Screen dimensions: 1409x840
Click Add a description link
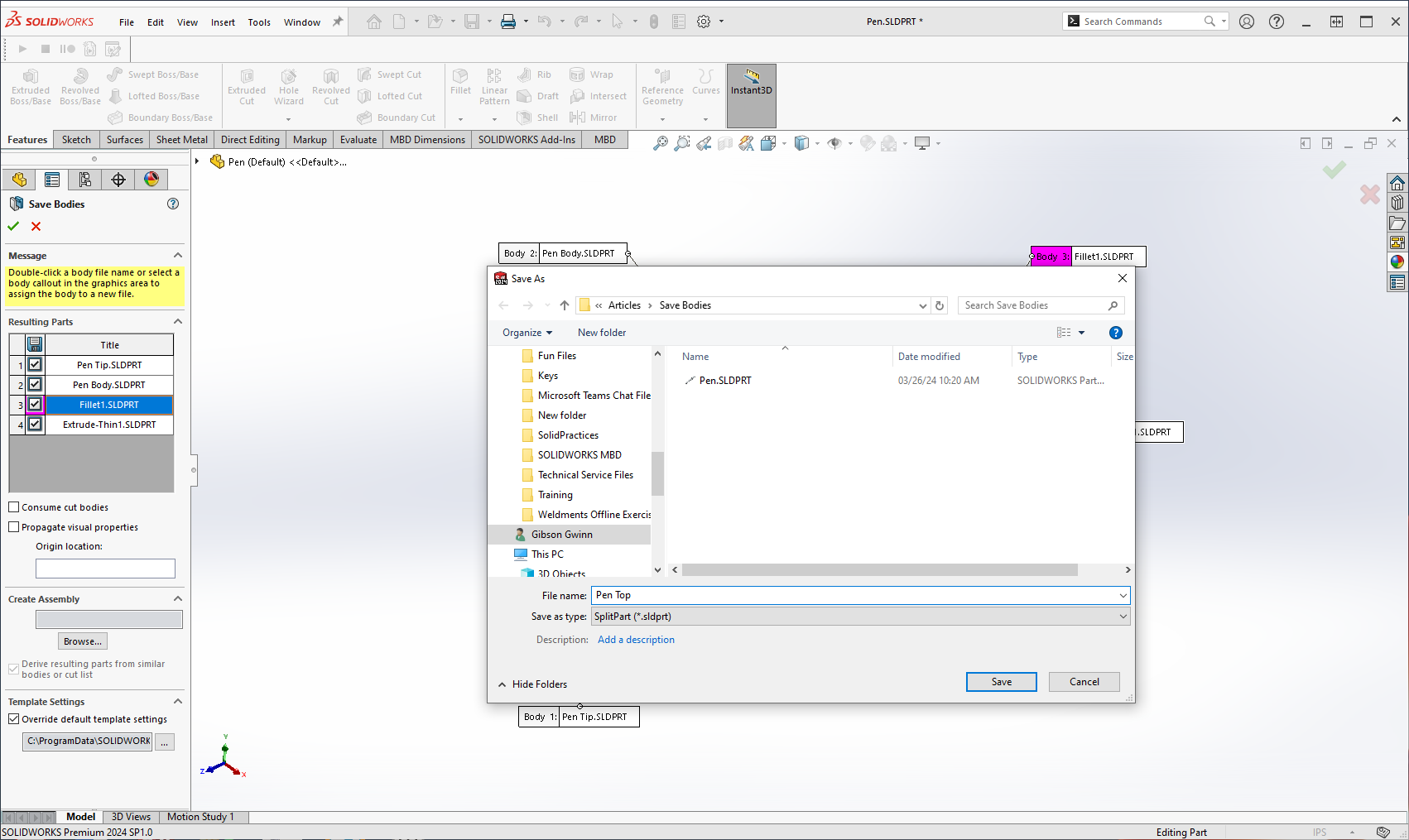pyautogui.click(x=636, y=640)
